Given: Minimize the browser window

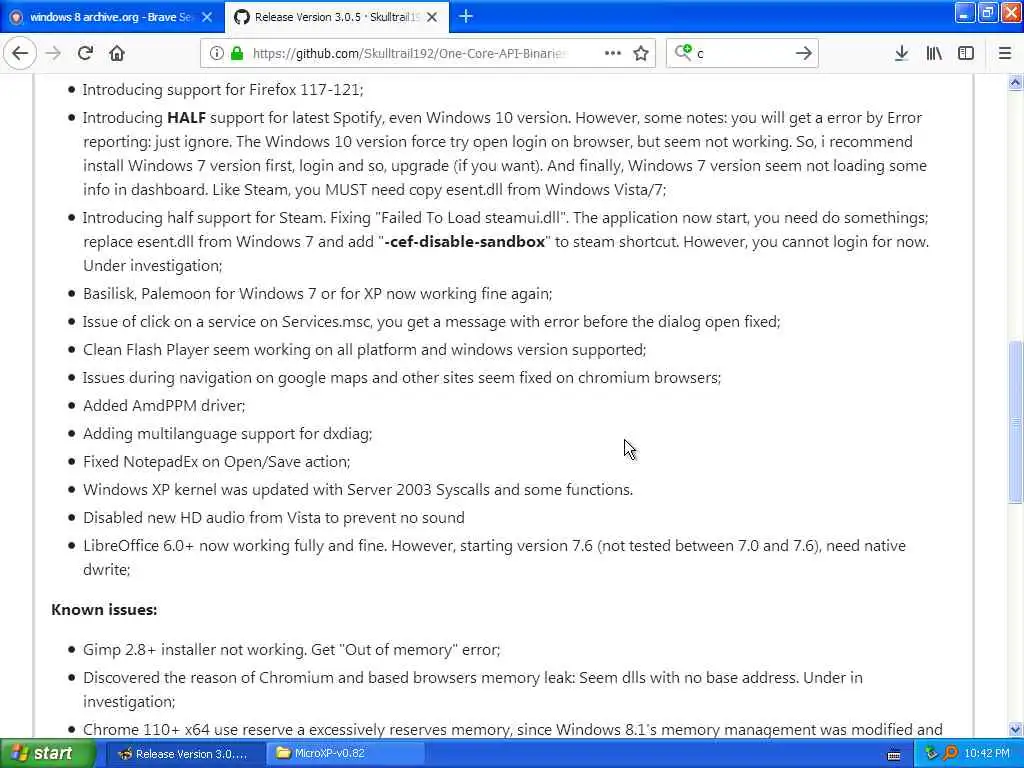Looking at the screenshot, I should coord(965,12).
